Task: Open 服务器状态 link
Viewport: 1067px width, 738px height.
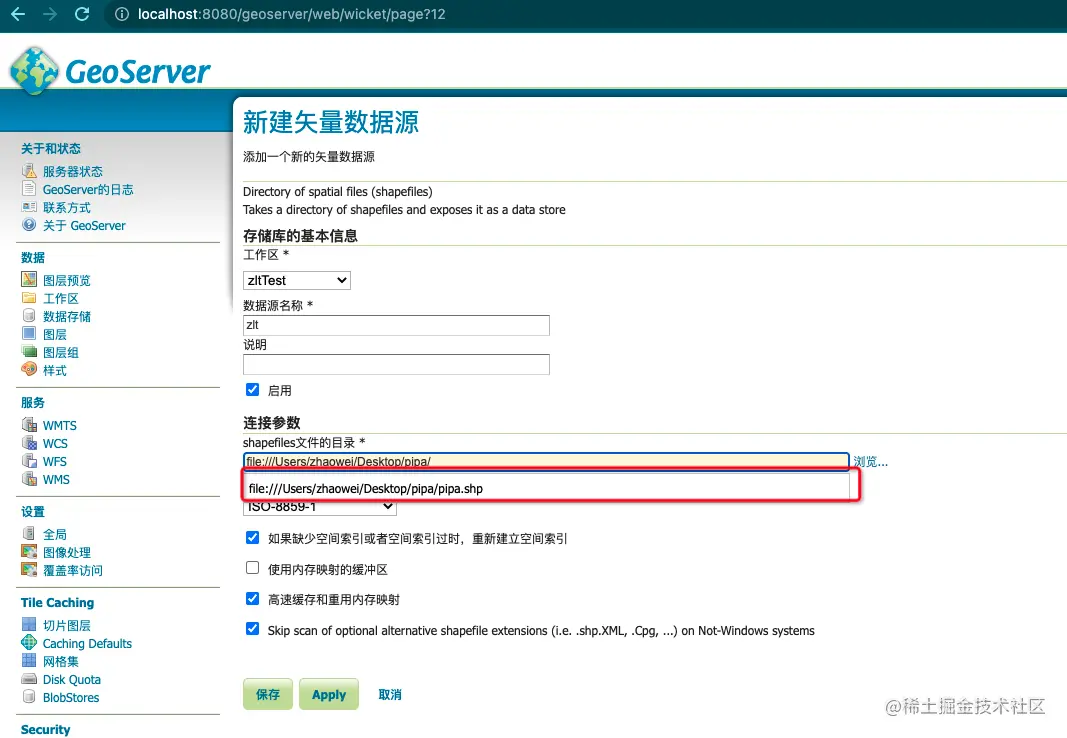Action: 73,171
